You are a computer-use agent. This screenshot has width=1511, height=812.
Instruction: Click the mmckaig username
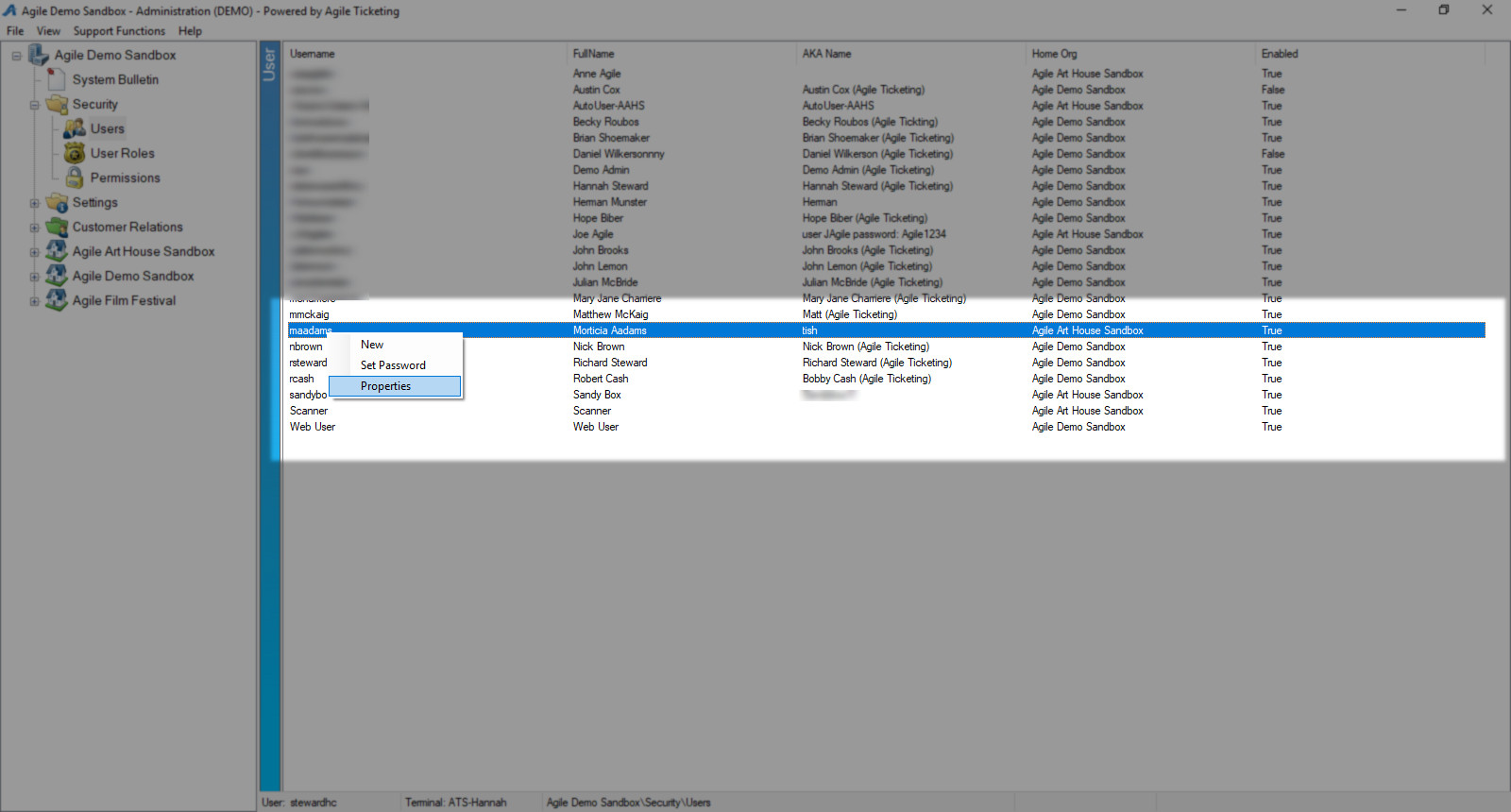[x=309, y=314]
